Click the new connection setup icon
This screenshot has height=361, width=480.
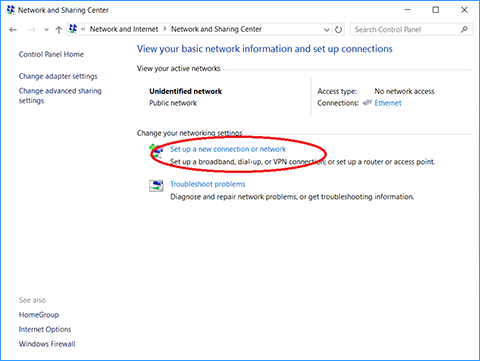156,151
